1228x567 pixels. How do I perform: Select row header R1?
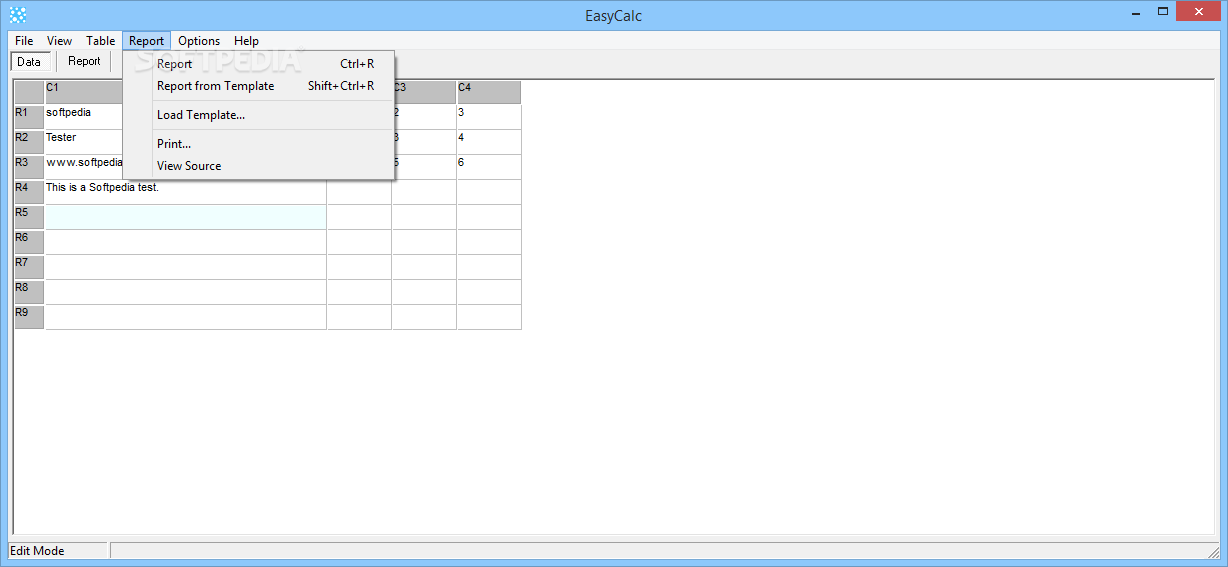coord(29,117)
